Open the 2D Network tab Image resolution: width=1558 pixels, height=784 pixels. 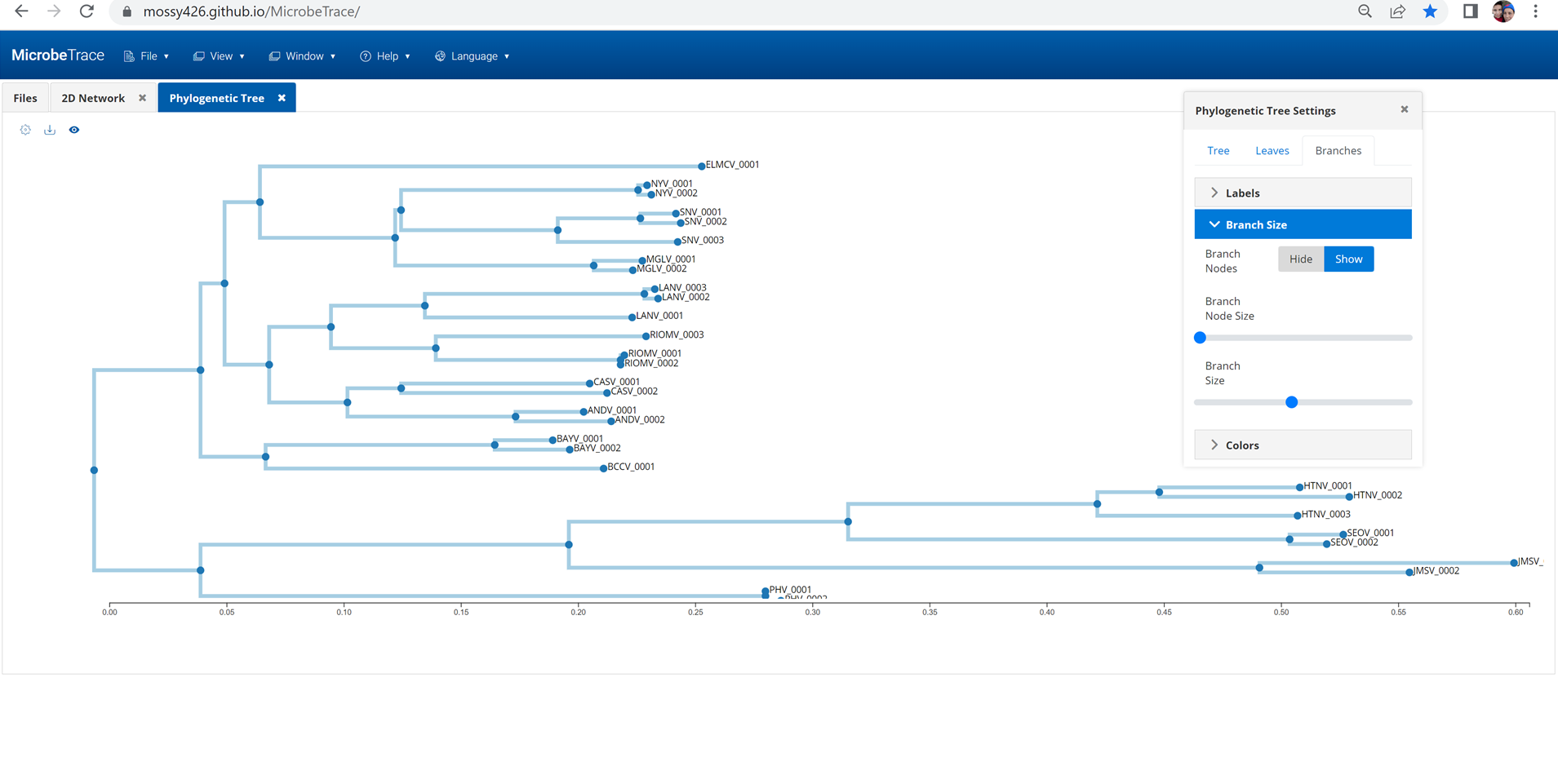(x=92, y=97)
